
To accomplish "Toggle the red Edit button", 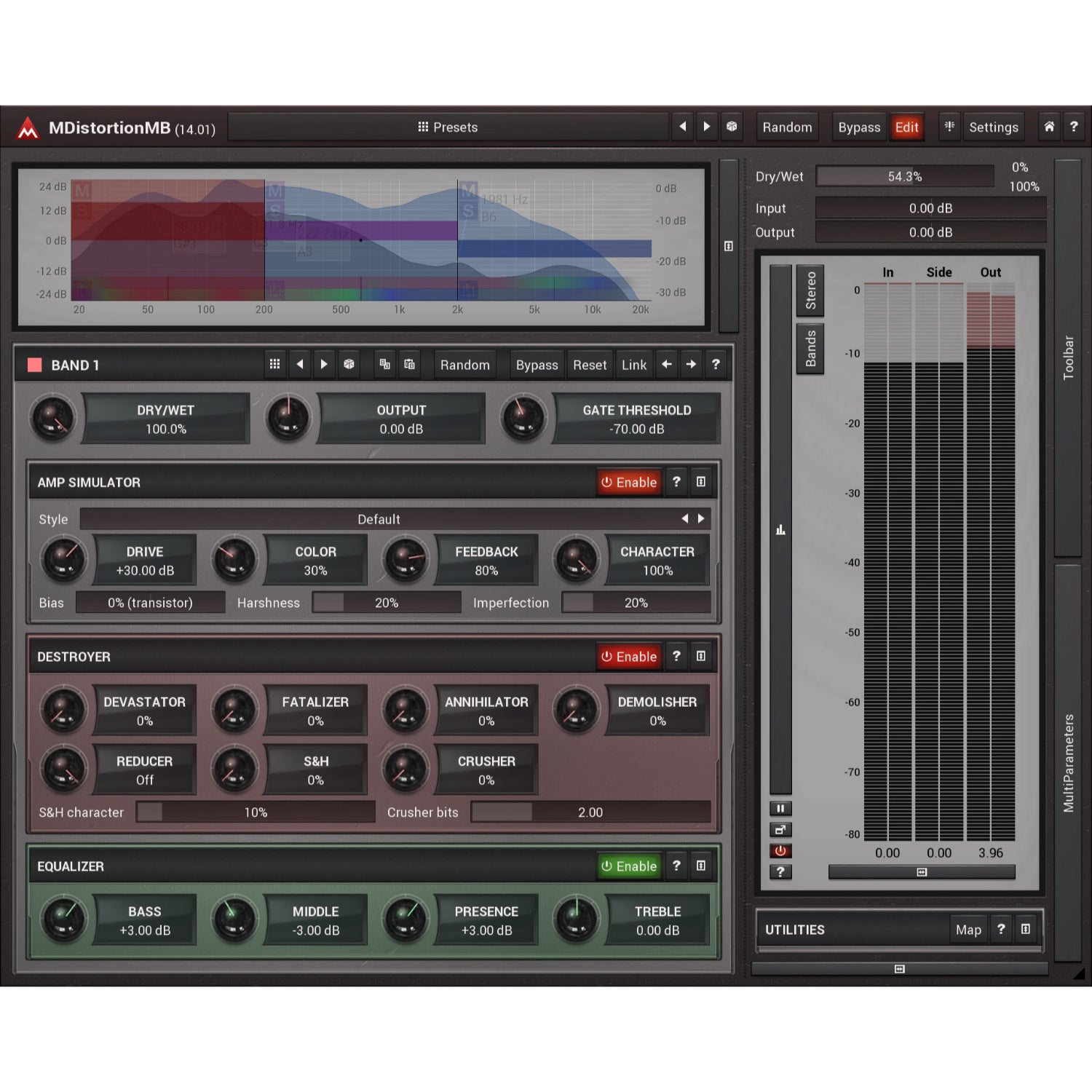I will pyautogui.click(x=906, y=127).
